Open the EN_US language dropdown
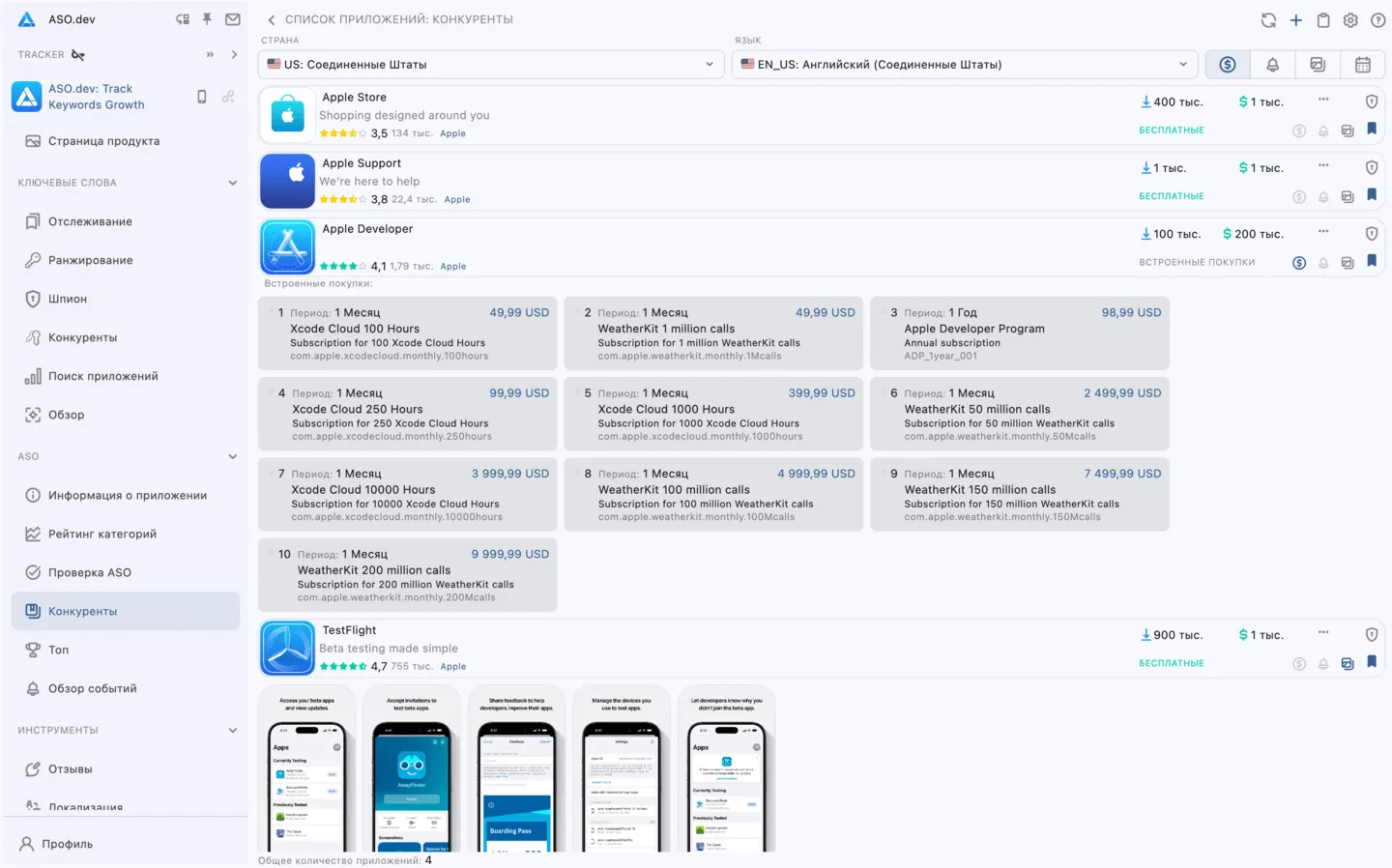 pos(964,65)
